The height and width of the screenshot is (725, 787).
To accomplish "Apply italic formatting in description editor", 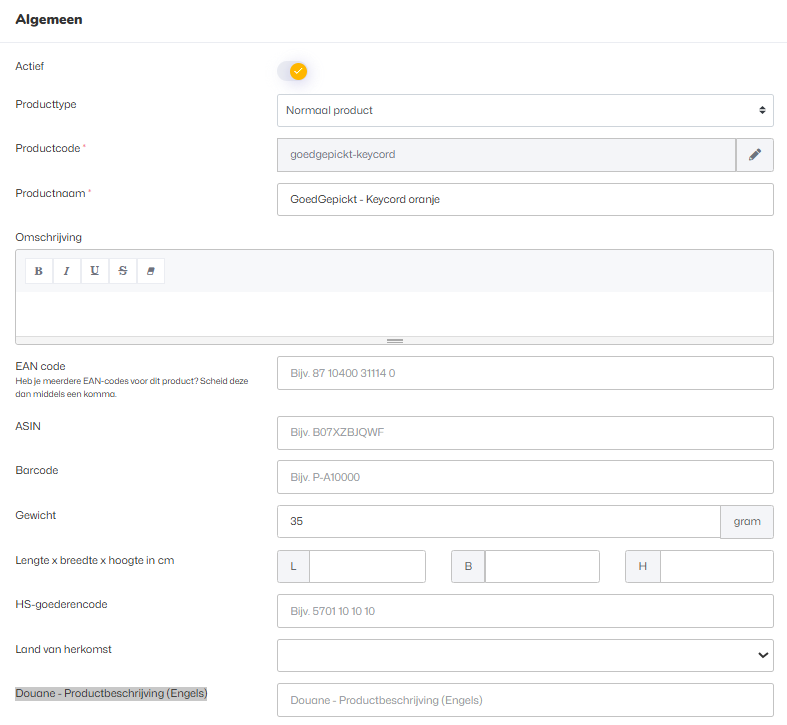I will pyautogui.click(x=67, y=271).
